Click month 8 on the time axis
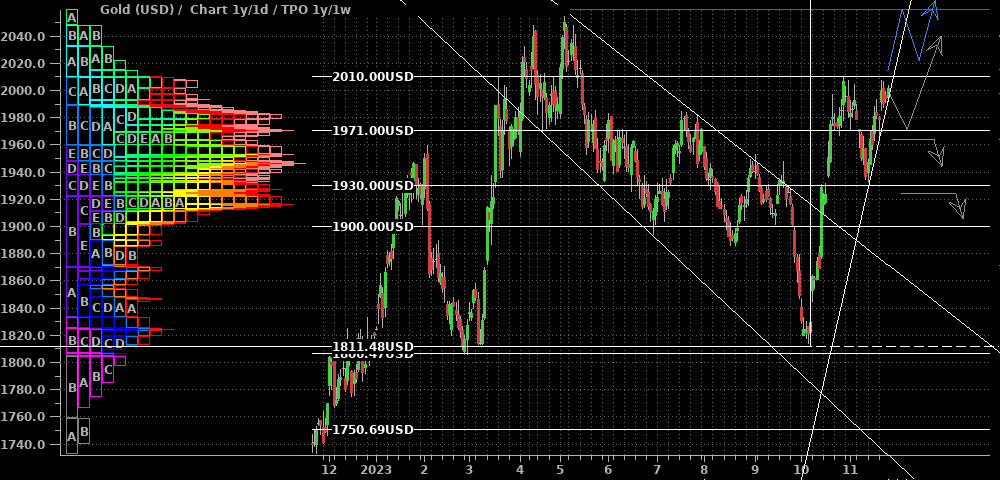 (x=704, y=470)
